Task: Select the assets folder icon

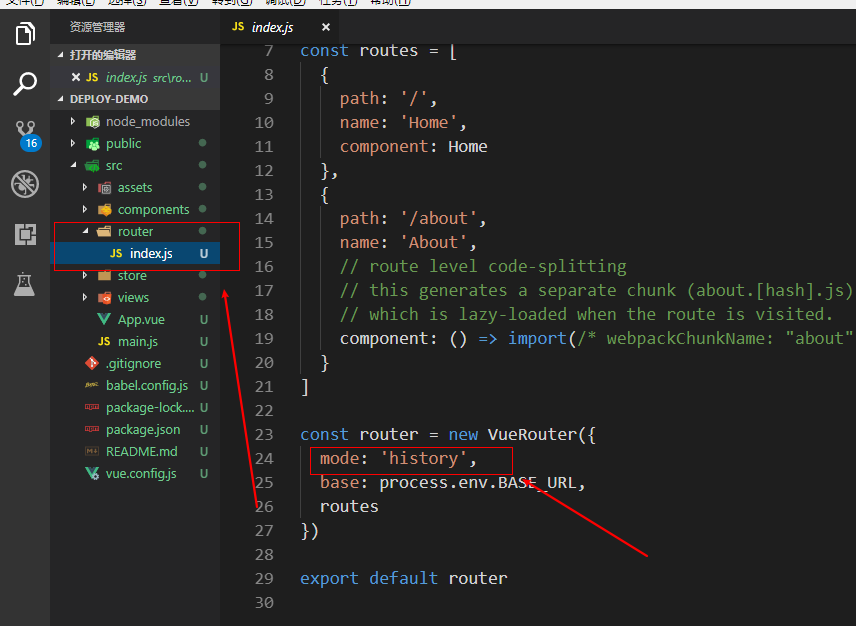Action: click(104, 188)
